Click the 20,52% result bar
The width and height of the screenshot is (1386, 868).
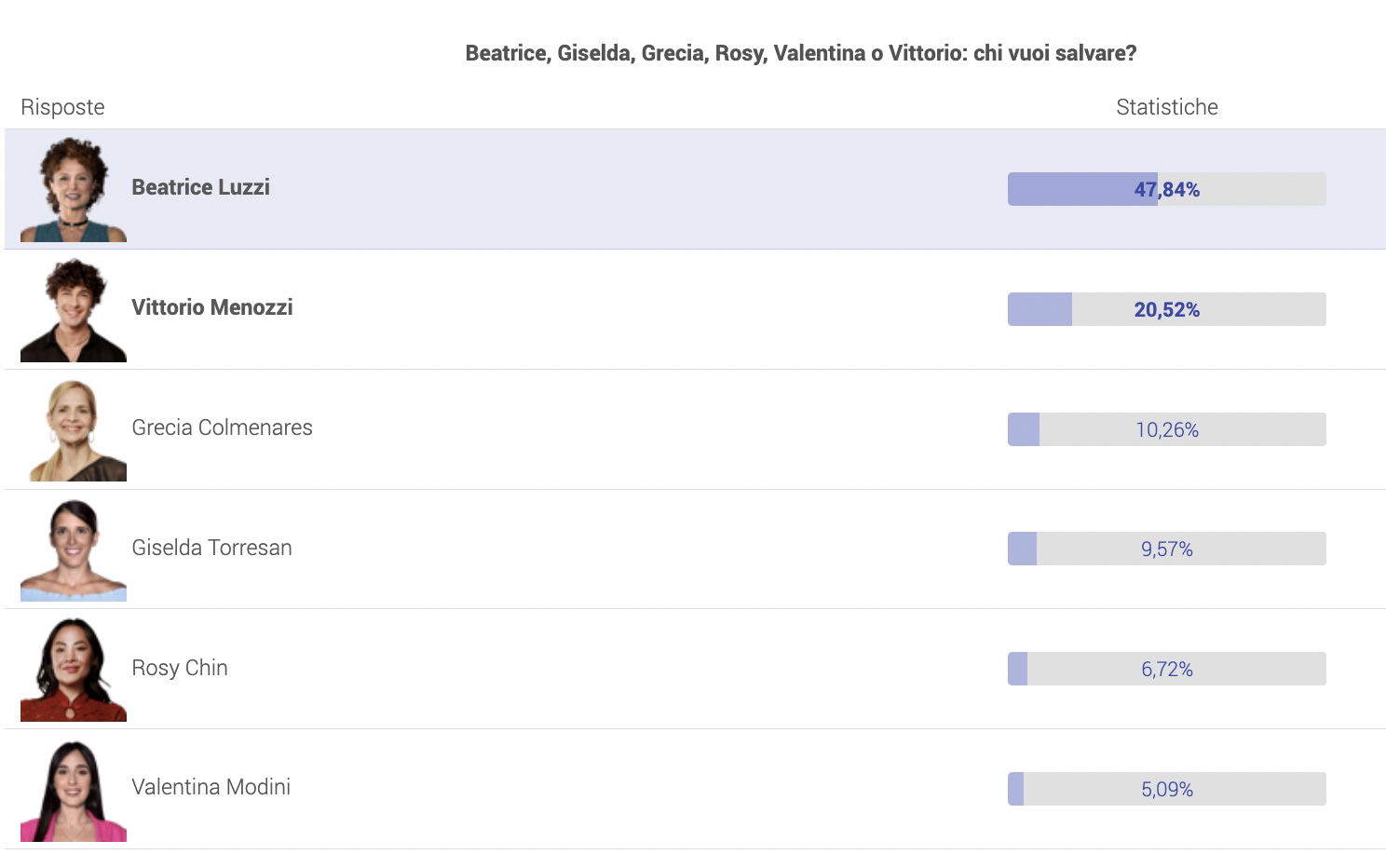point(1167,309)
